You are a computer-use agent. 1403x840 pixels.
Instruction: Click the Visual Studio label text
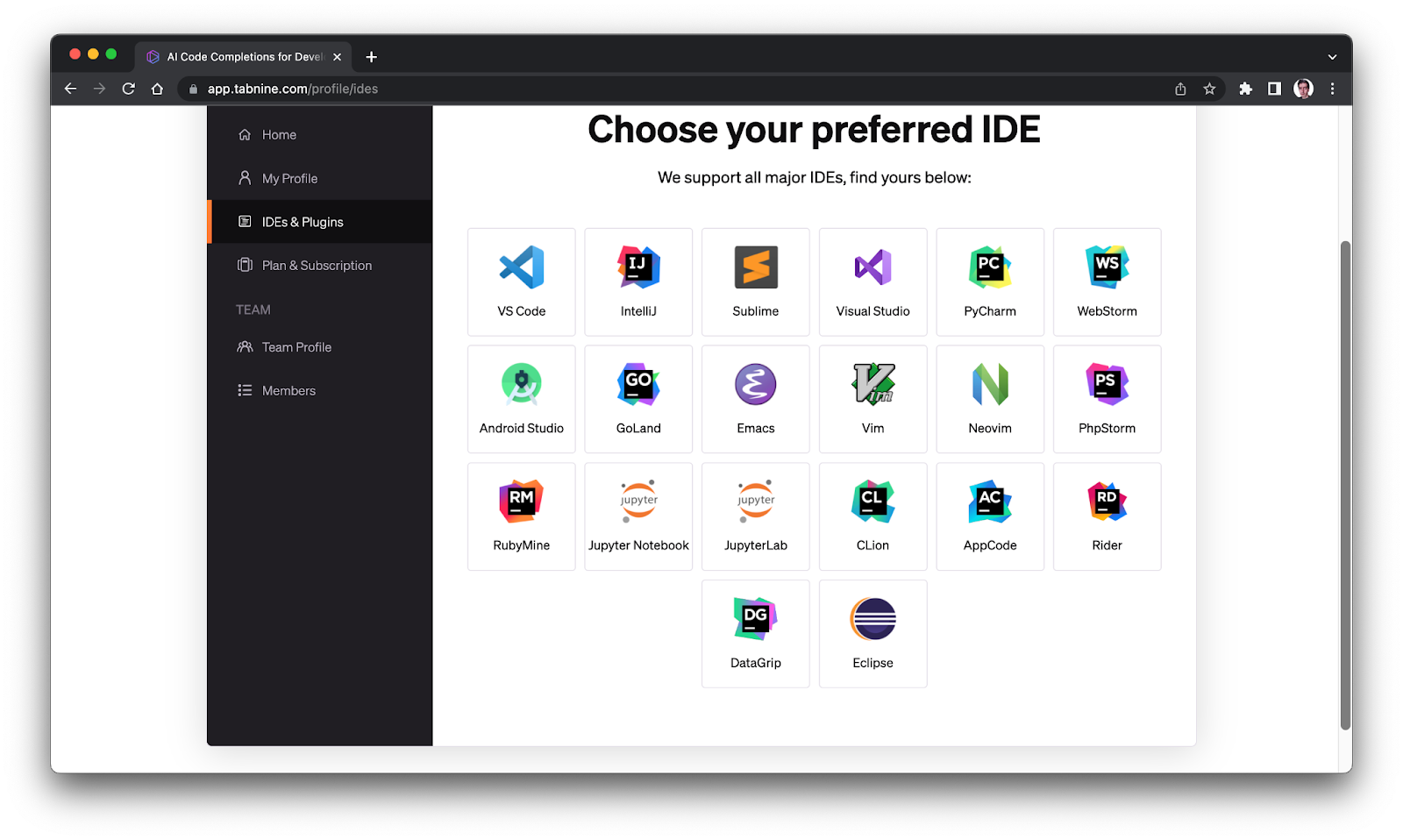873,311
